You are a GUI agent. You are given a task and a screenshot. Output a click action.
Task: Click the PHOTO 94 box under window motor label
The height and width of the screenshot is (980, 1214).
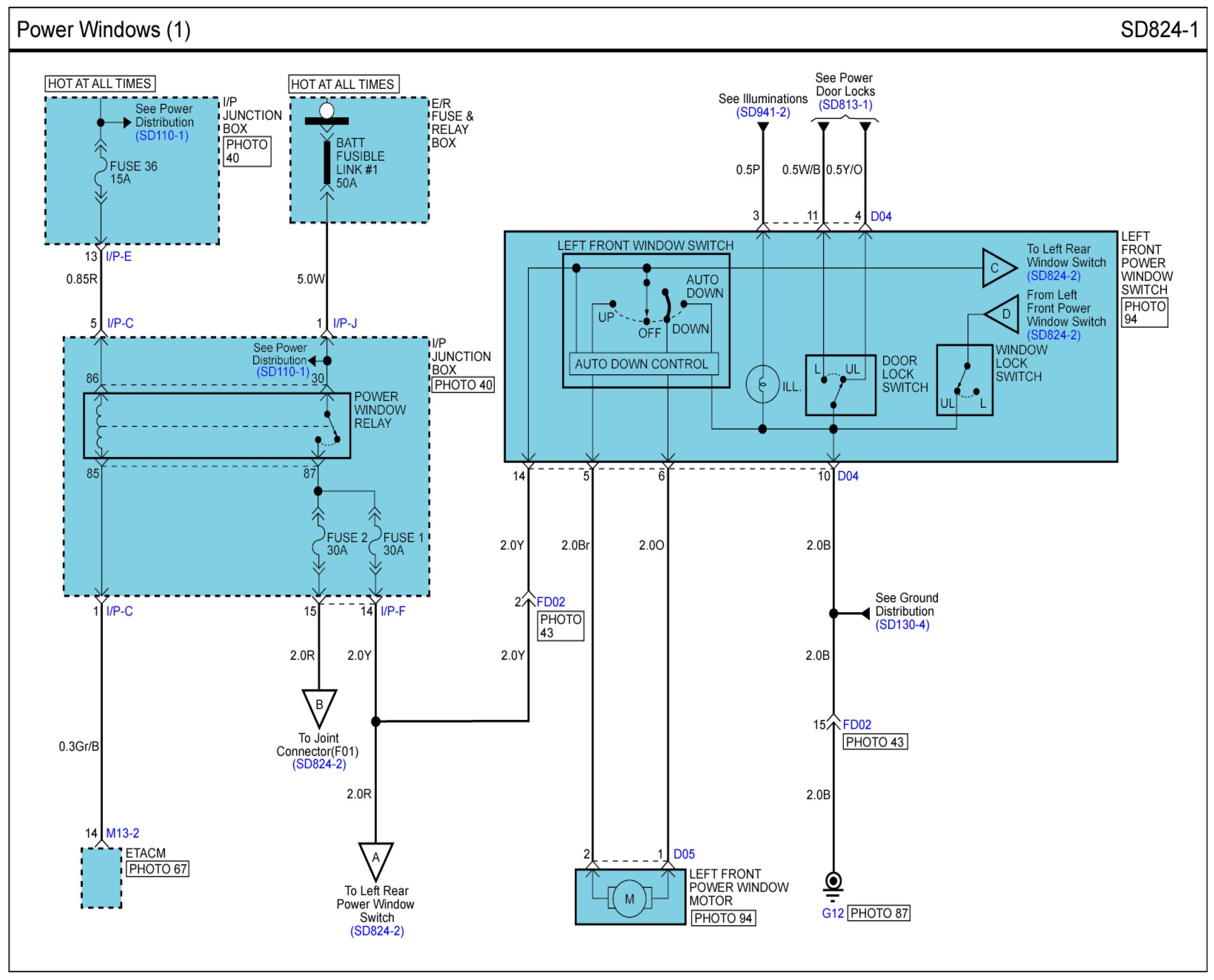pyautogui.click(x=723, y=918)
